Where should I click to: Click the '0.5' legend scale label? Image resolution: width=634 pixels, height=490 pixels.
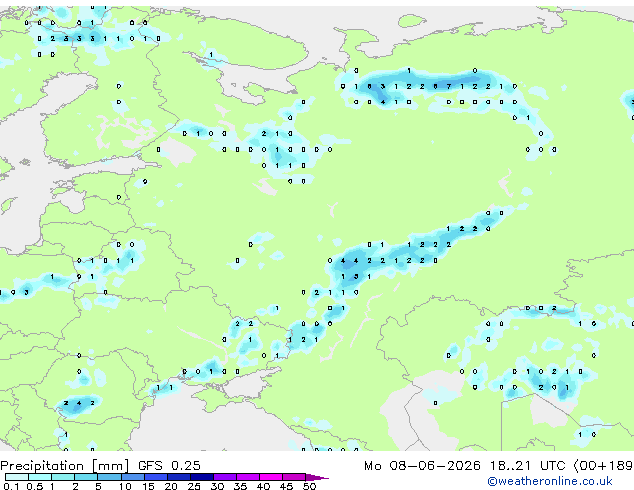35,486
